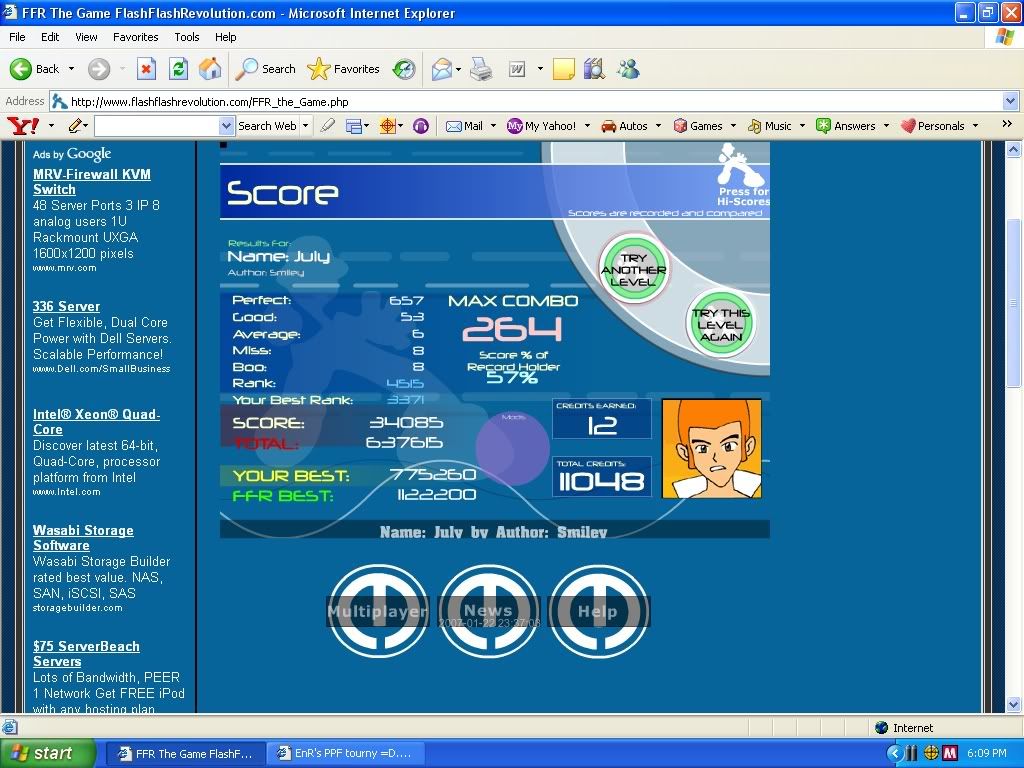Viewport: 1024px width, 768px height.
Task: Expand the Games toolbar dropdown arrow
Action: (x=733, y=126)
